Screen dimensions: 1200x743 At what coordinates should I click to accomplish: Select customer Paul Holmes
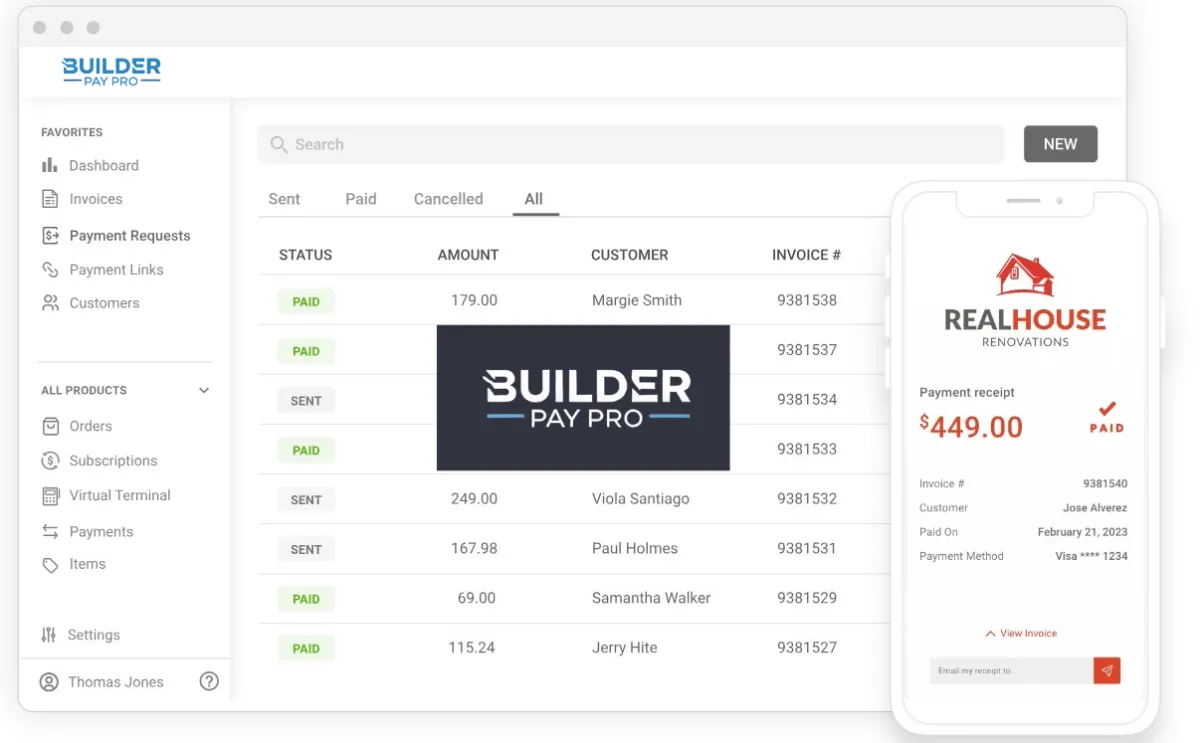pyautogui.click(x=635, y=548)
